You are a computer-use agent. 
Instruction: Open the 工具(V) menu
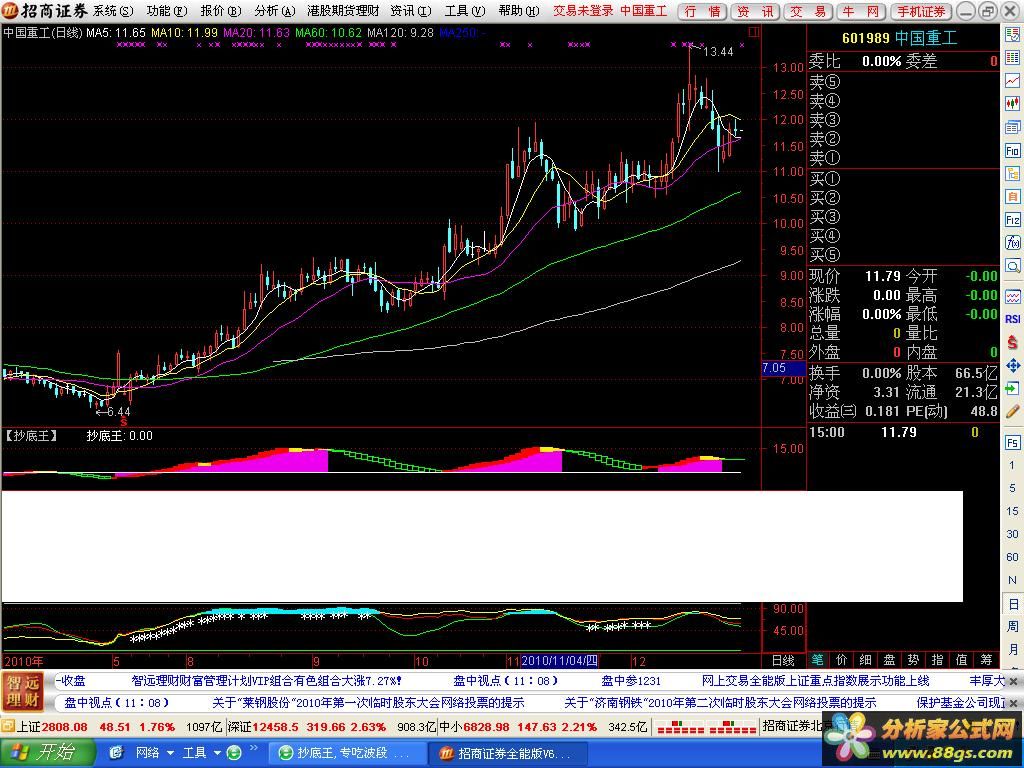pos(465,11)
